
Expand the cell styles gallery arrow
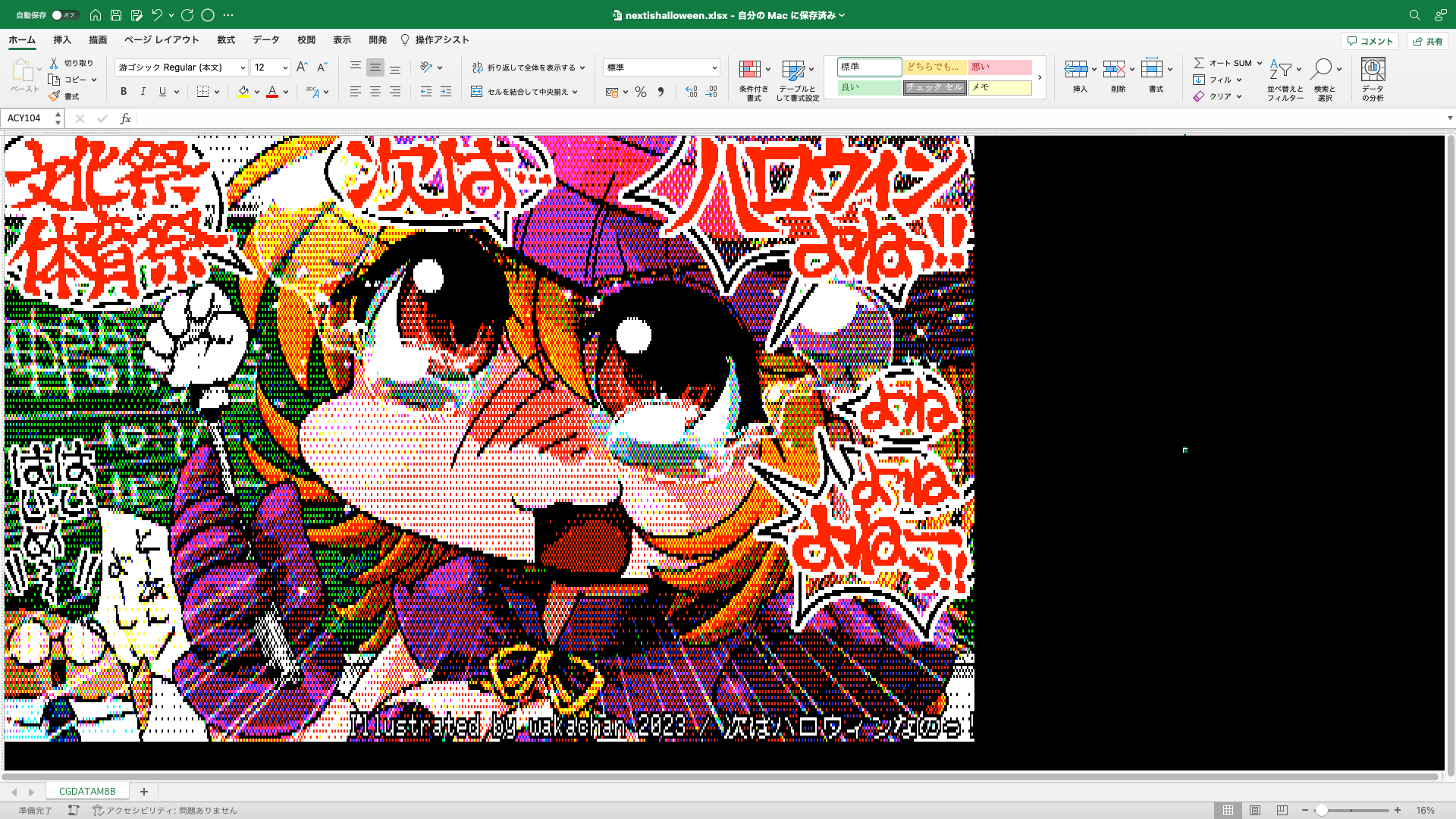[x=1040, y=77]
